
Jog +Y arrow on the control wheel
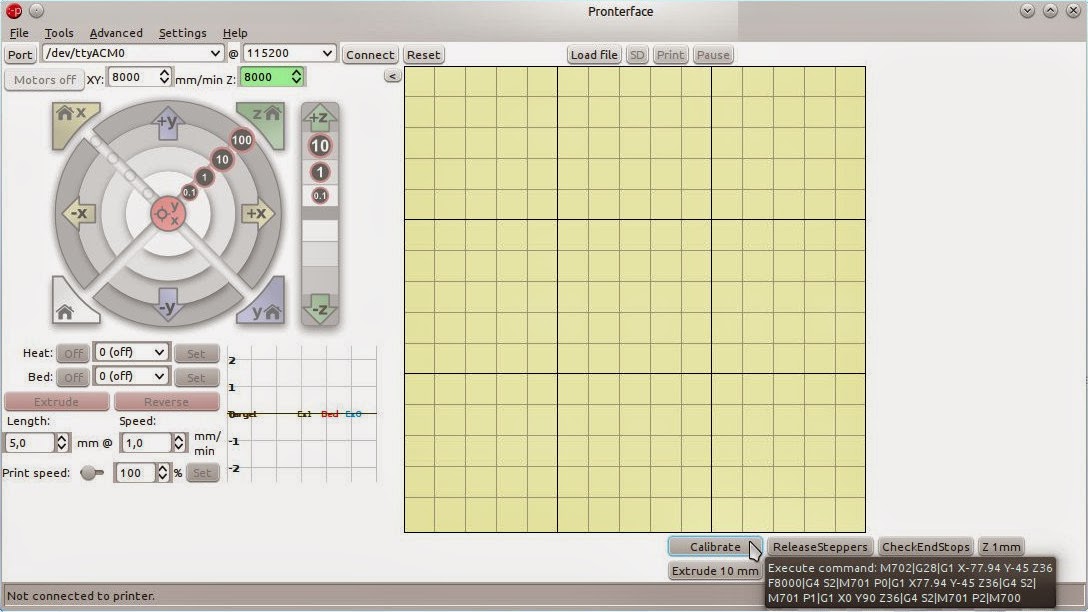tap(167, 124)
